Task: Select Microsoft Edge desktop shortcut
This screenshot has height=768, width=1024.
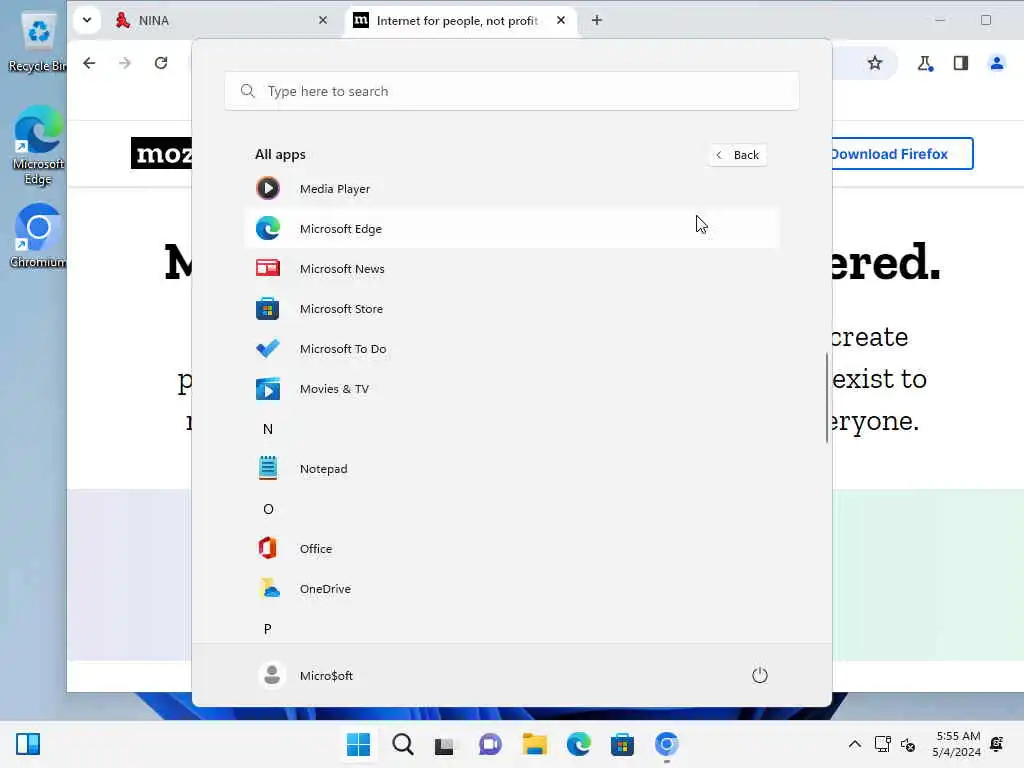Action: coord(38,145)
